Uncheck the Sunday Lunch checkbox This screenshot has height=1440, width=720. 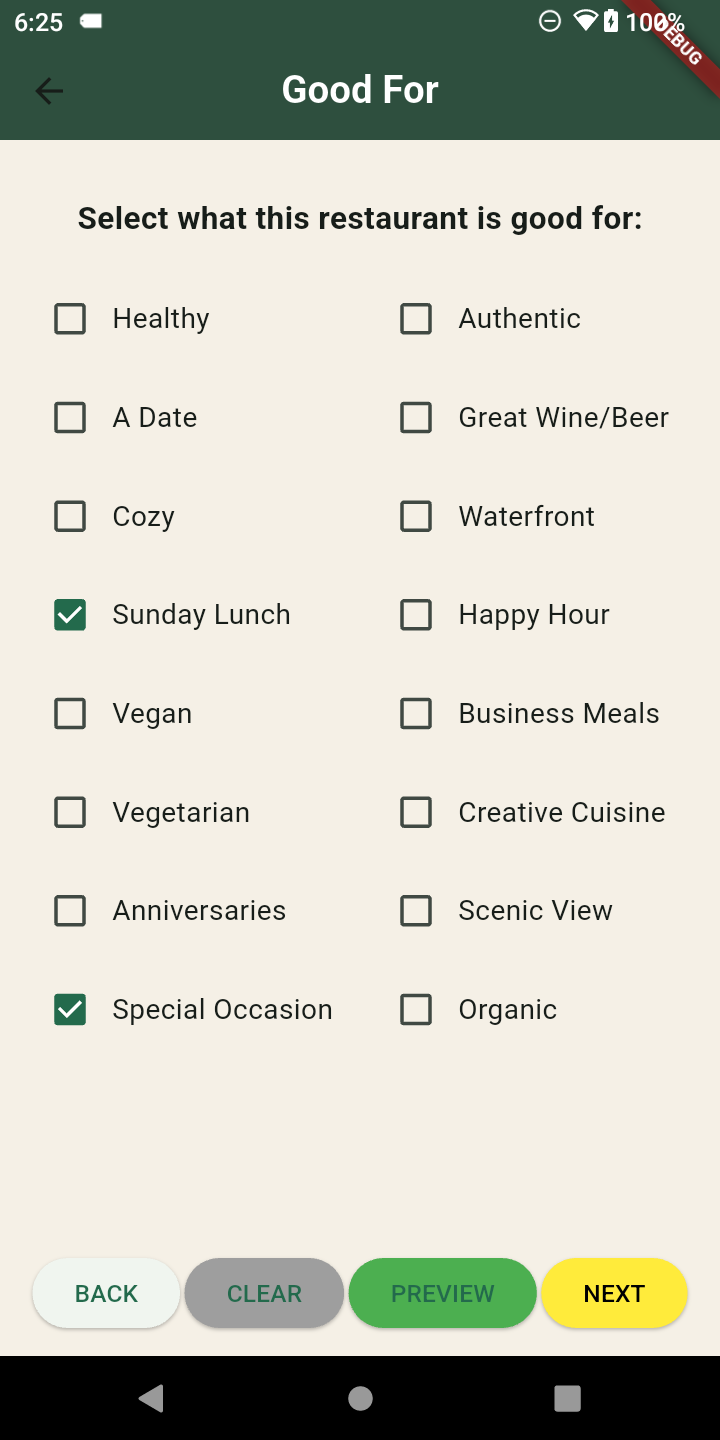pos(70,615)
